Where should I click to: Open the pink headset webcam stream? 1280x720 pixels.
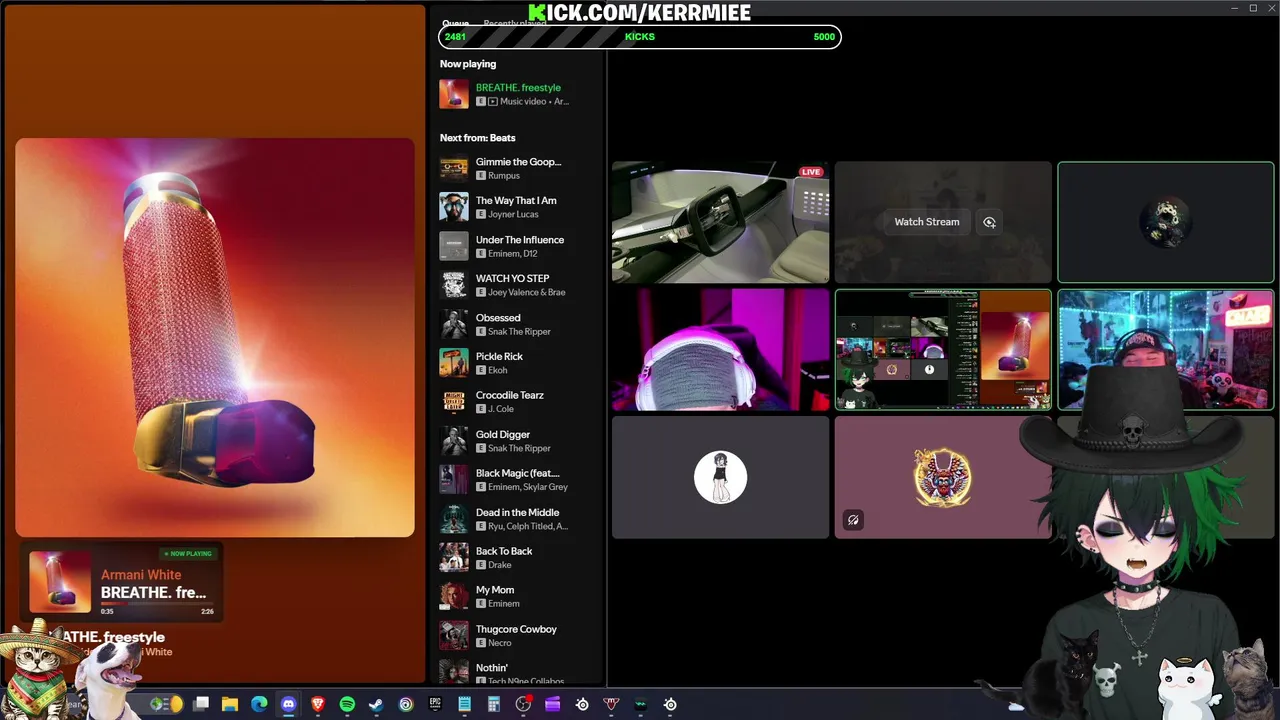pyautogui.click(x=720, y=350)
